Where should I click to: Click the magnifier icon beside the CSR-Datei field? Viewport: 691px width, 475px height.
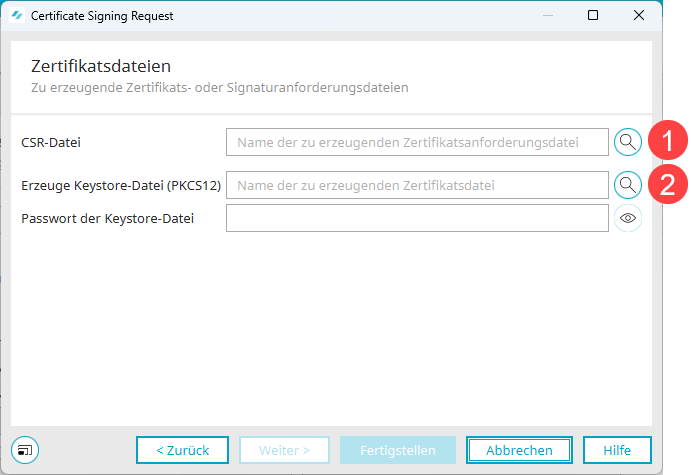[627, 142]
